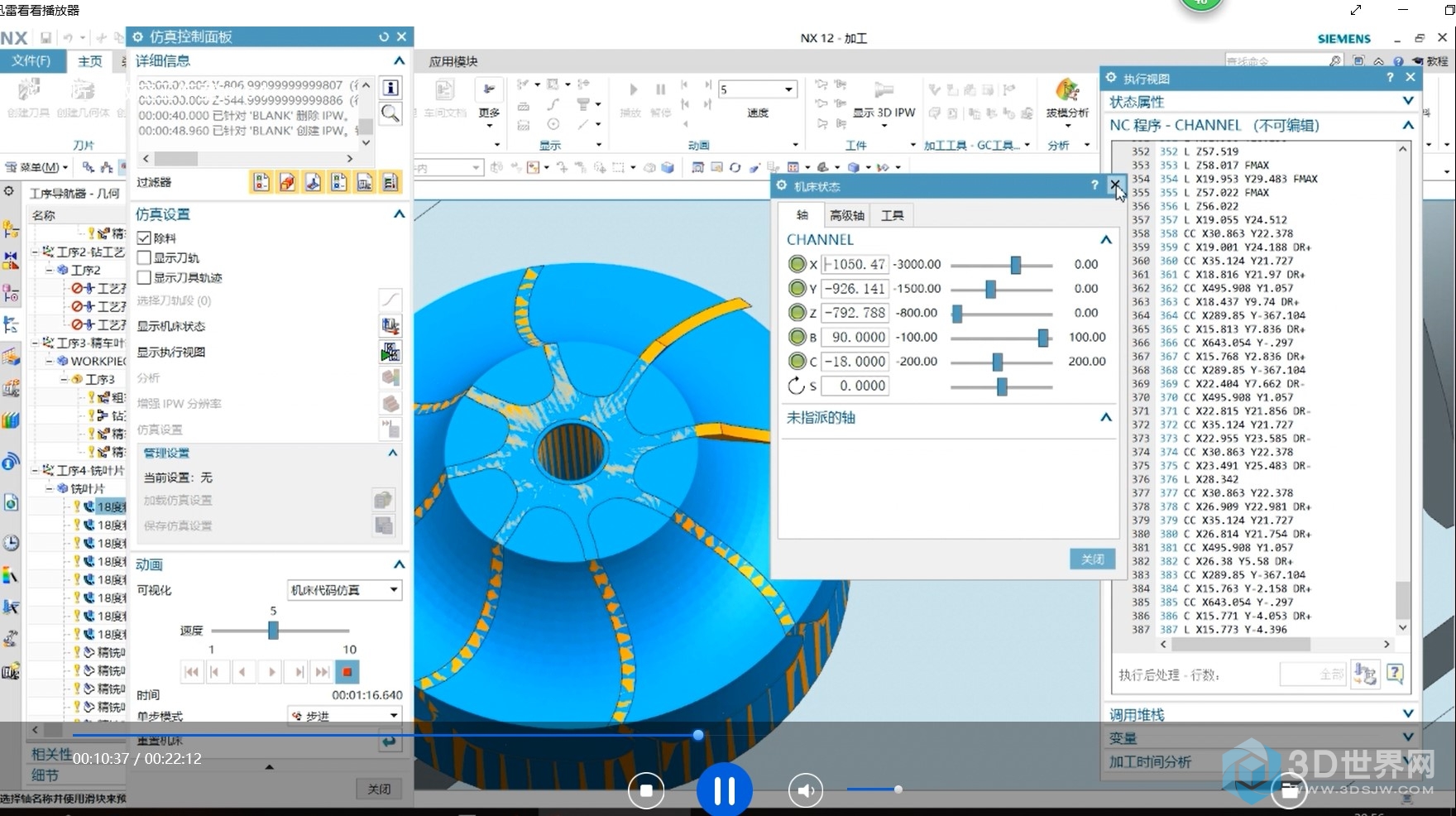Toggle the 除料 checkbox
This screenshot has height=816, width=1456.
[144, 238]
